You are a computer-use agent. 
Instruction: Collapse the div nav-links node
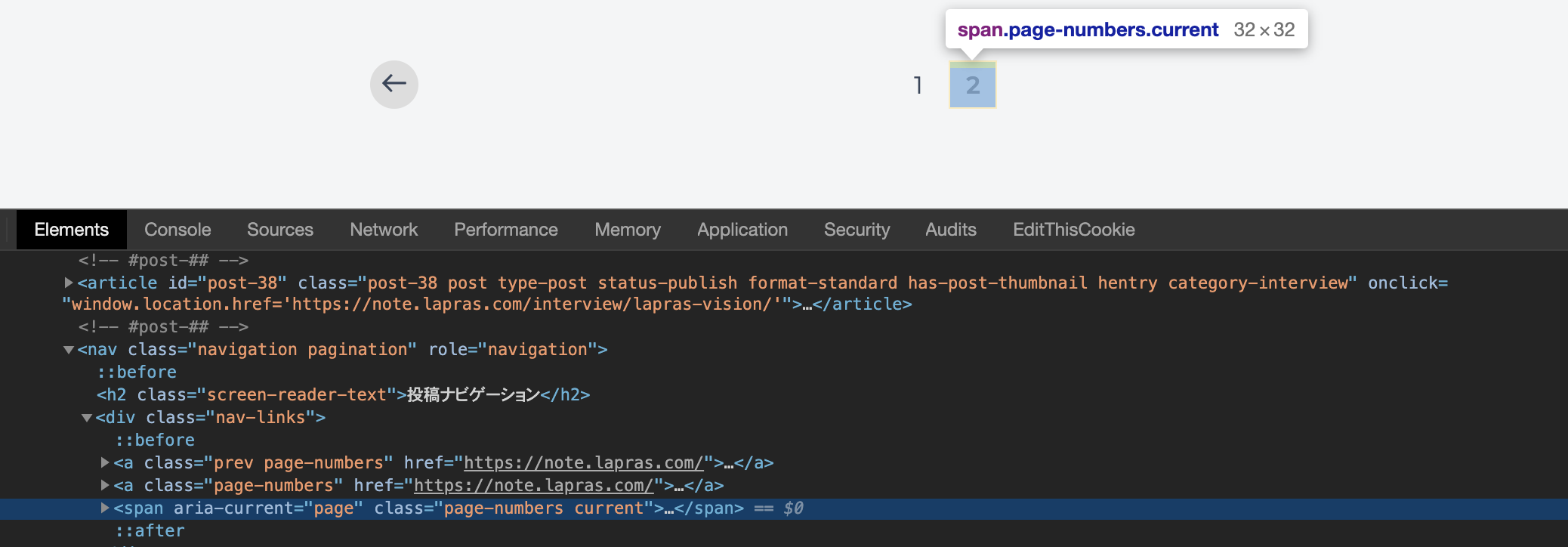(87, 418)
